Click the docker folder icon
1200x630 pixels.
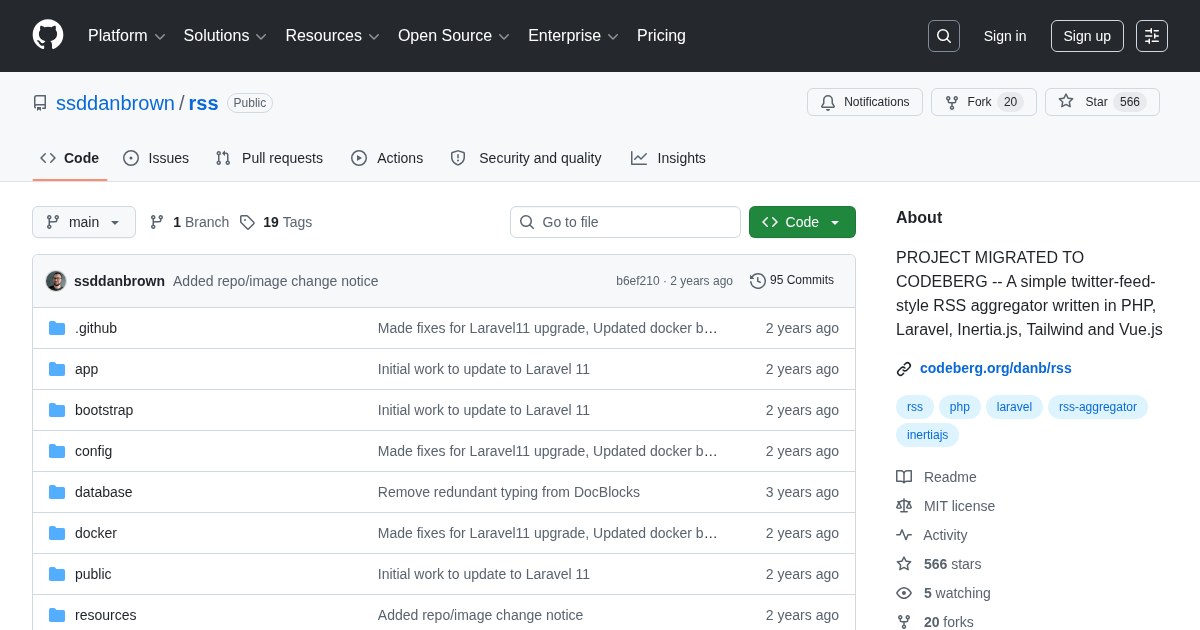pyautogui.click(x=57, y=533)
